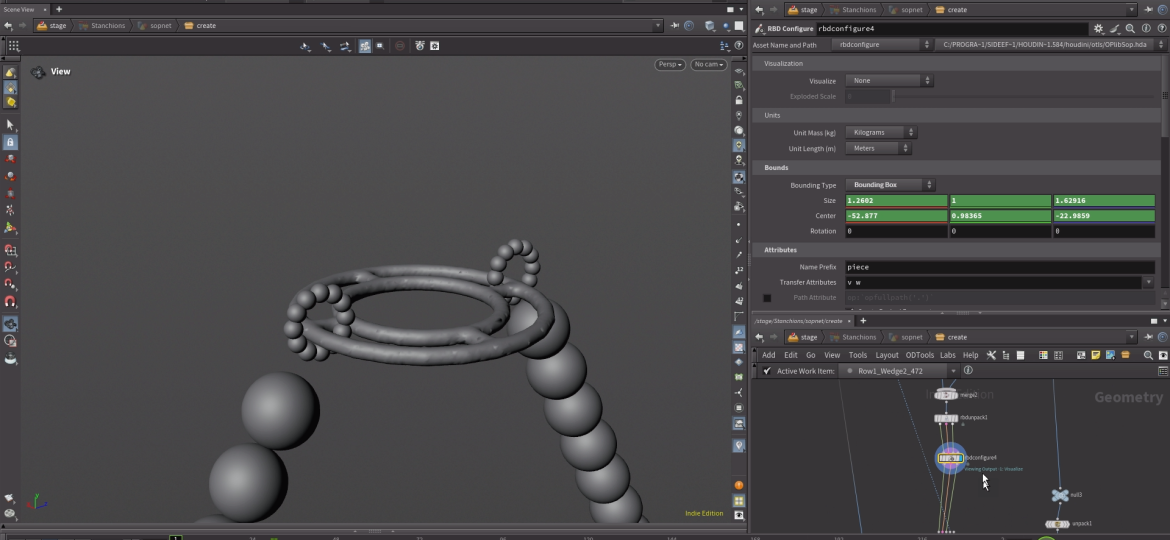Click the sticky note icon in network editor
This screenshot has width=1170, height=540.
click(x=1096, y=355)
